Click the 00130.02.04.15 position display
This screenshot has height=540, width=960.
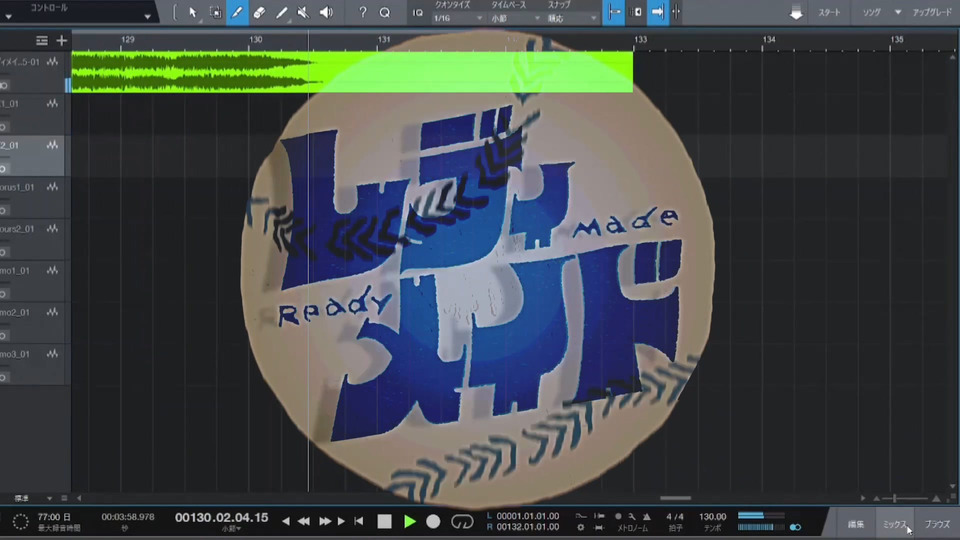pyautogui.click(x=222, y=517)
